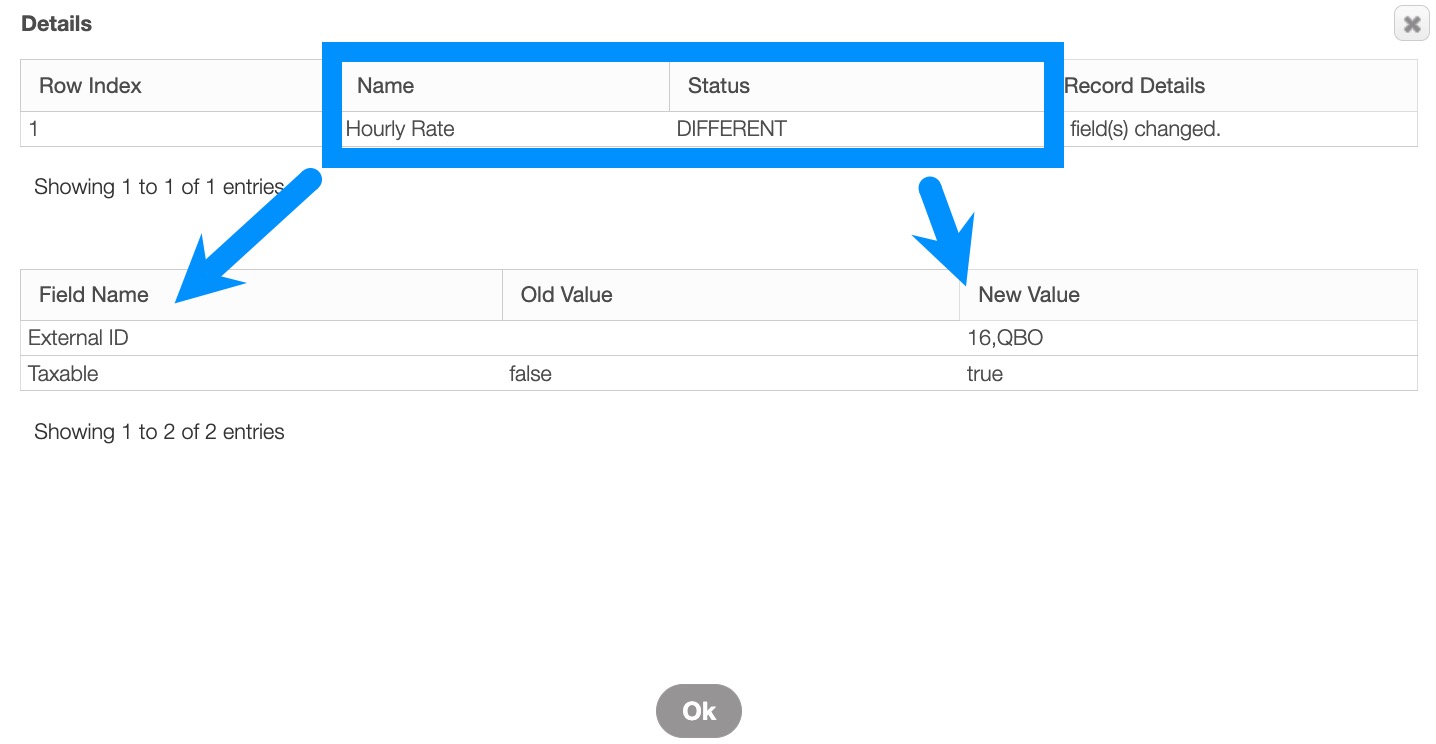Select row index 1 cell
Viewport: 1436px width, 744px height.
tap(34, 129)
